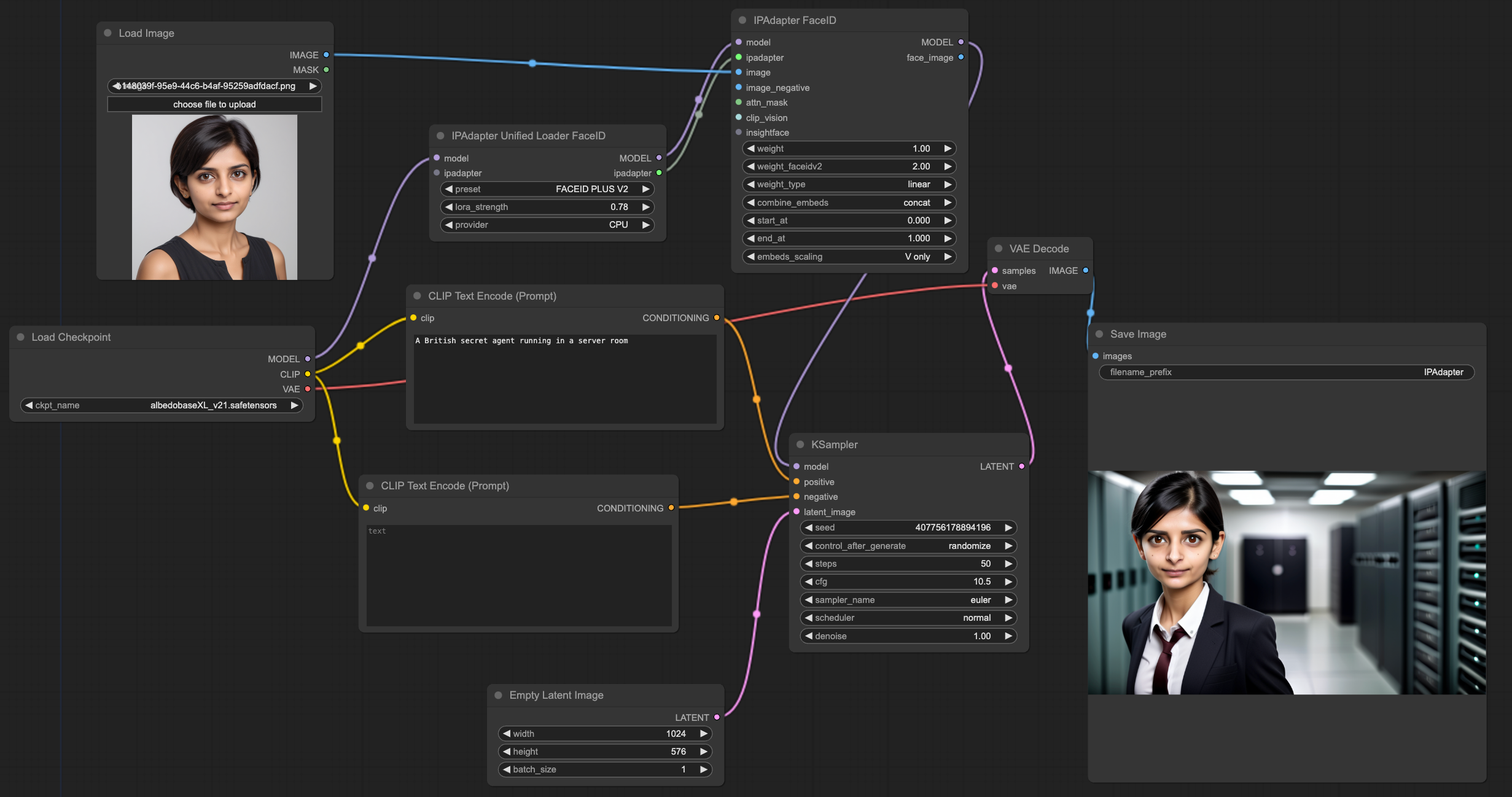The height and width of the screenshot is (797, 1512).
Task: Click the VAE output port on Load Checkpoint
Action: click(x=308, y=389)
